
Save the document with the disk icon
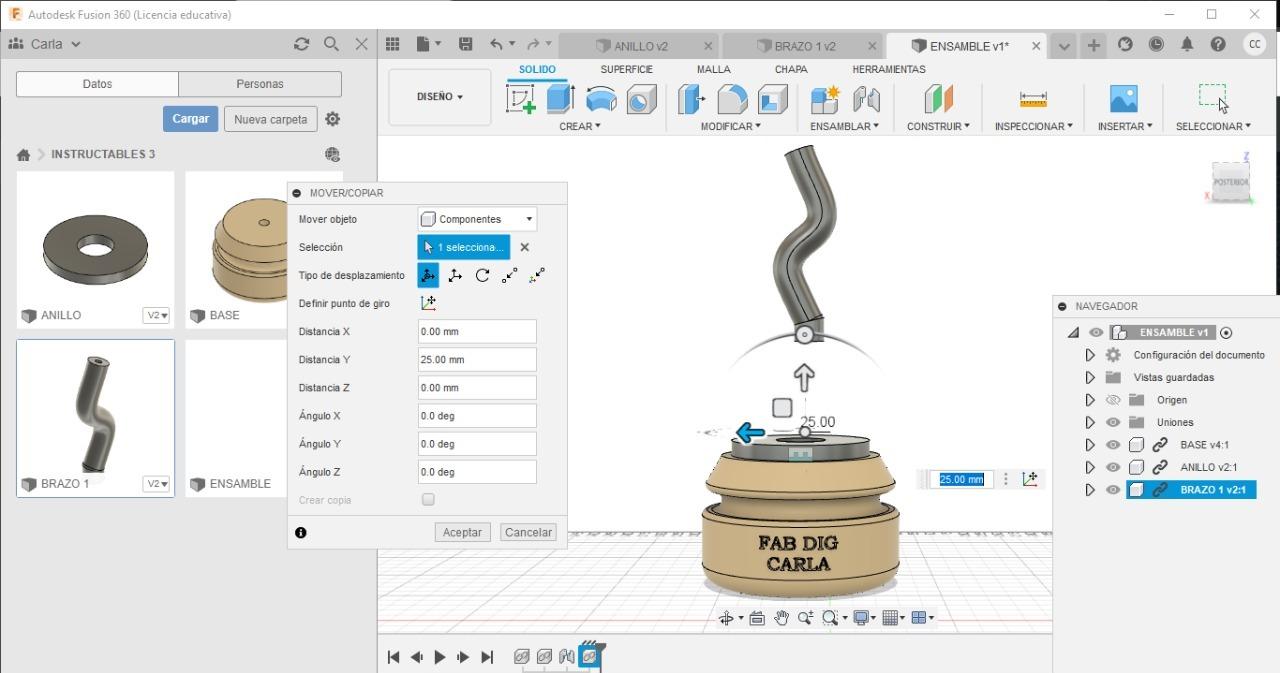pos(465,44)
